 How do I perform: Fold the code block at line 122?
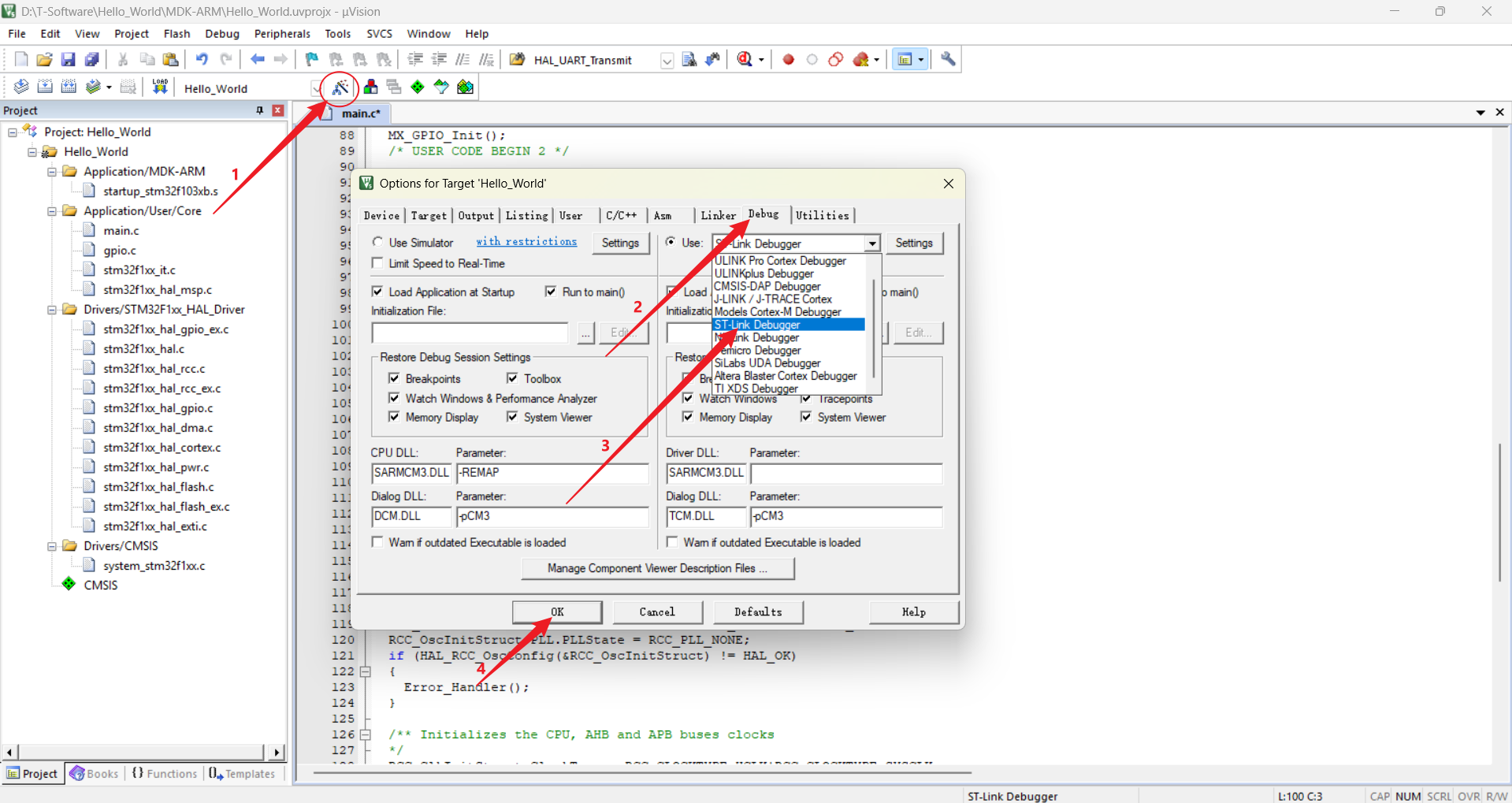pos(366,671)
